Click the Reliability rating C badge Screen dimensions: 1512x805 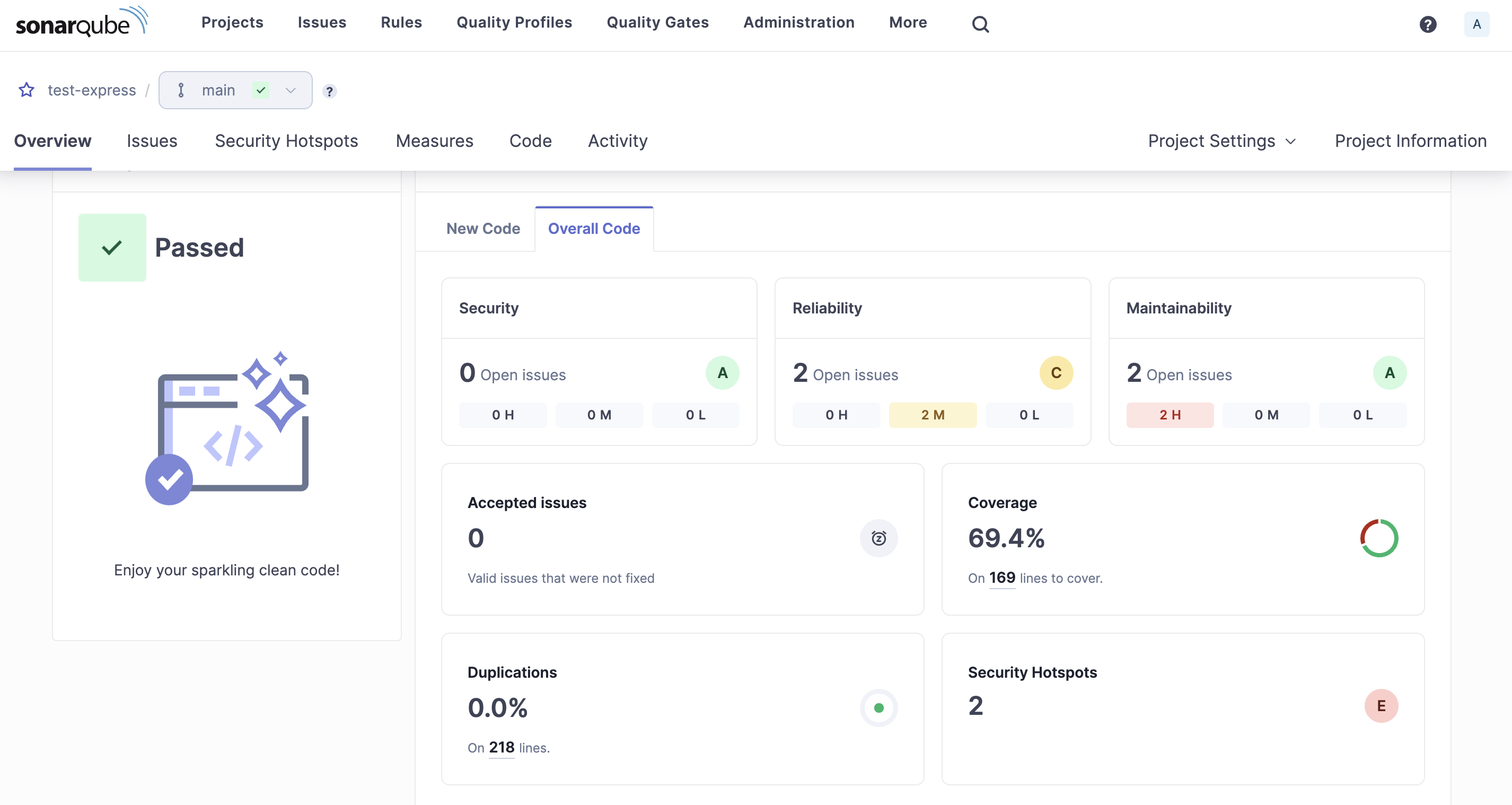[x=1056, y=373]
